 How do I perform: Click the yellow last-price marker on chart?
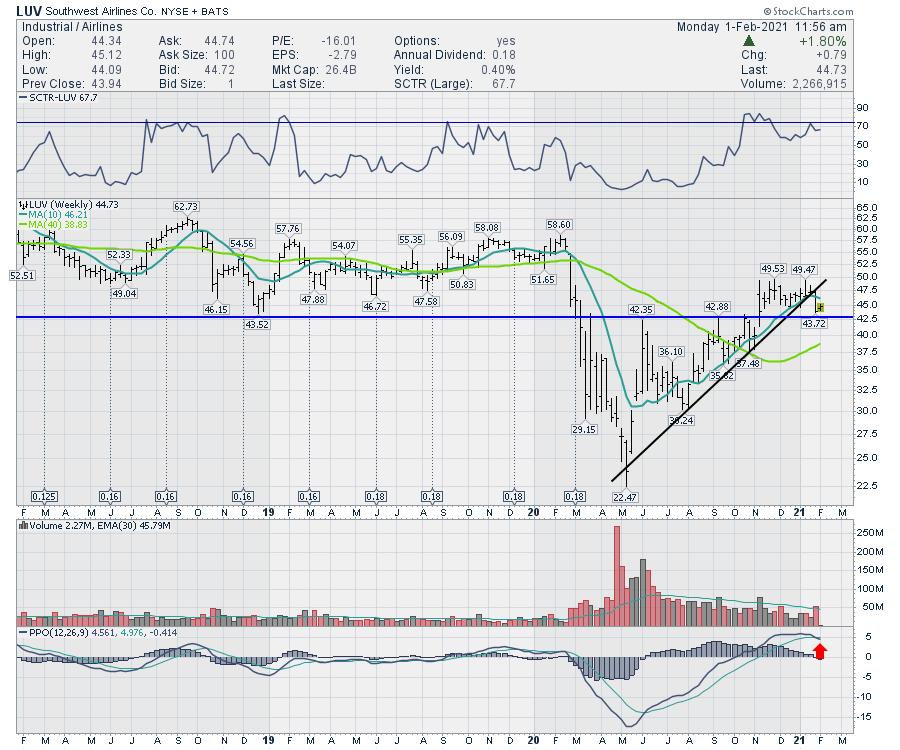[x=820, y=306]
